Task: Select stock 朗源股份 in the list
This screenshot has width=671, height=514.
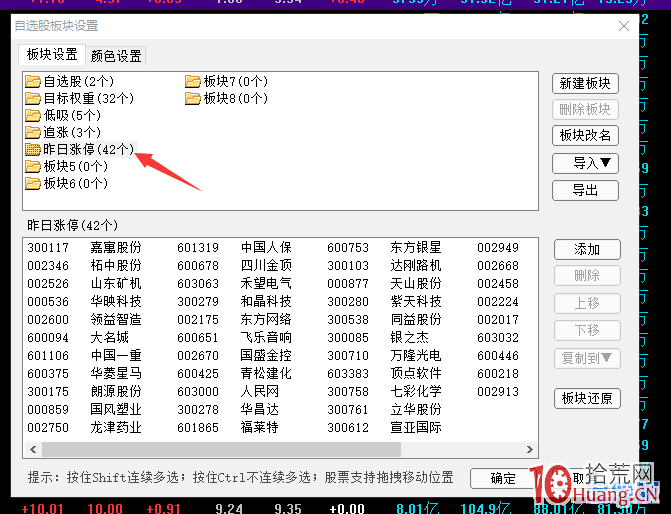Action: pyautogui.click(x=116, y=391)
